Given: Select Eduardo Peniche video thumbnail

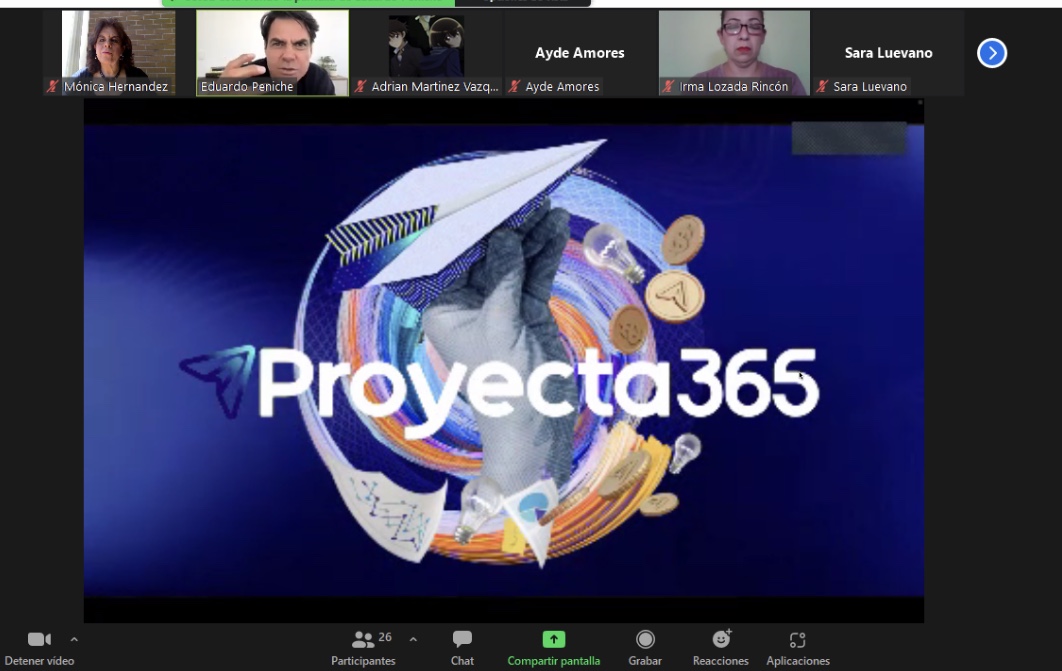Looking at the screenshot, I should [x=272, y=53].
